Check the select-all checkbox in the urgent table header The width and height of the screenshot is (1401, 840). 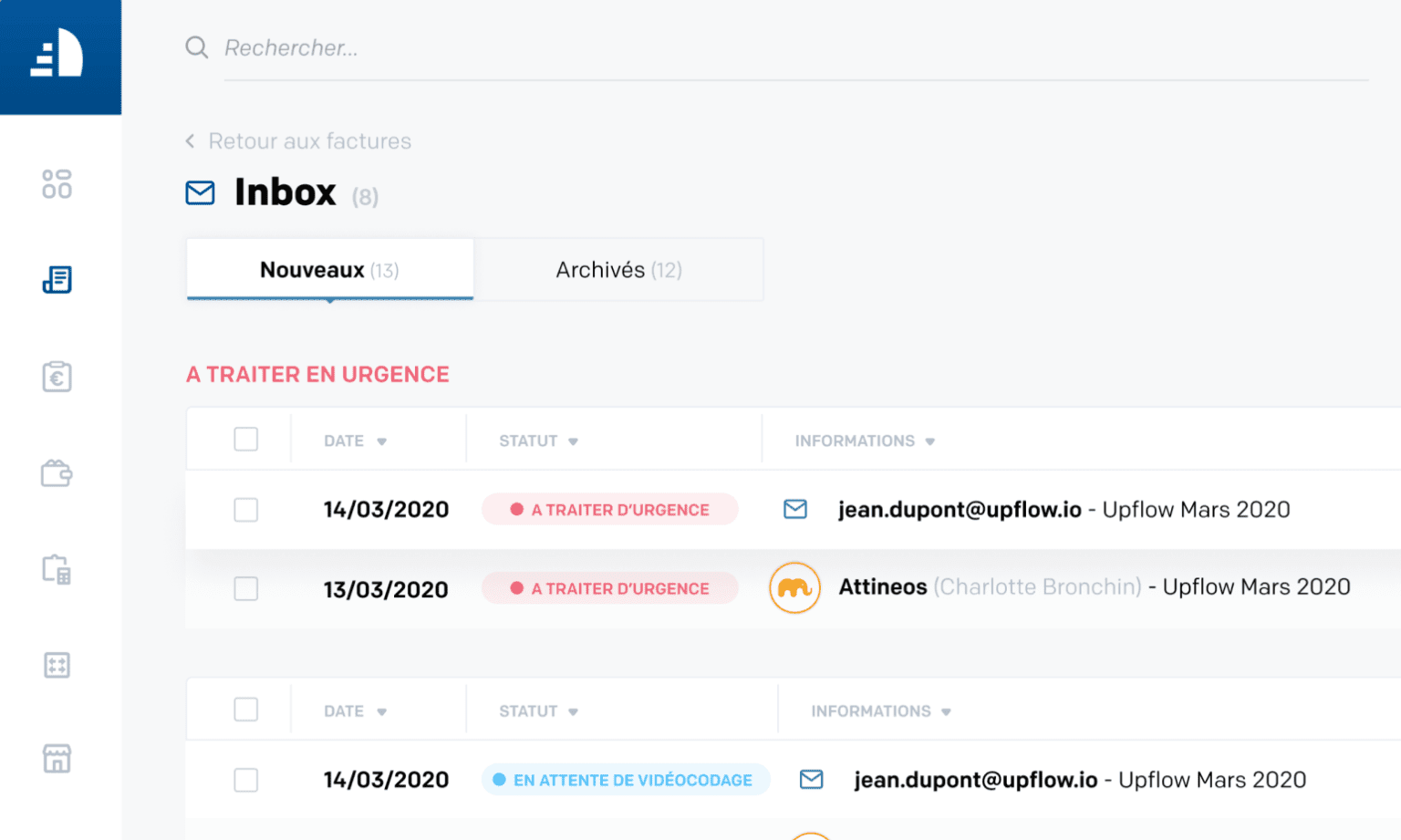click(246, 439)
